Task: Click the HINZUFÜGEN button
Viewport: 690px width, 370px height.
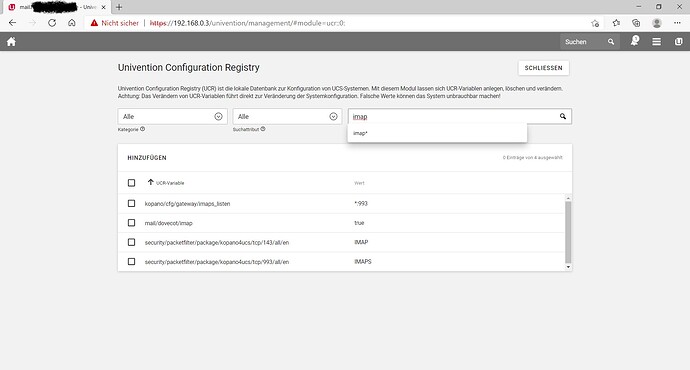Action: tap(147, 158)
